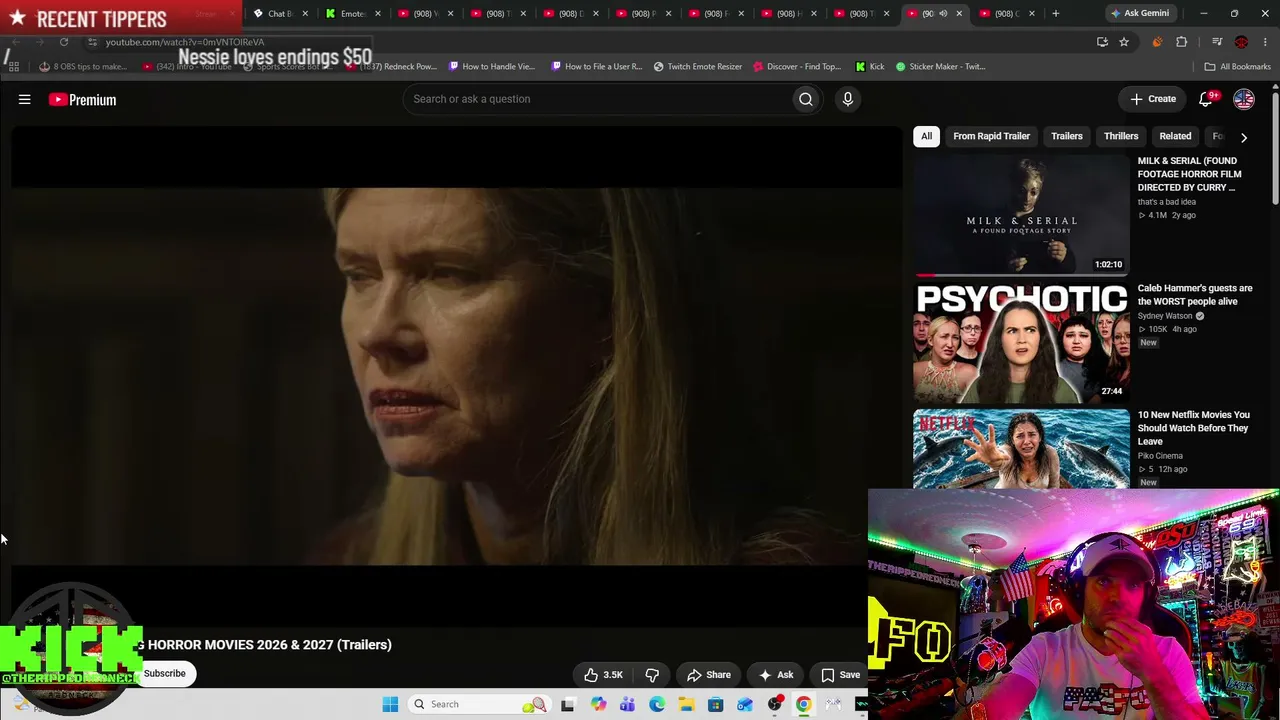
Task: Switch to OBS Studio on the taskbar
Action: (x=774, y=704)
